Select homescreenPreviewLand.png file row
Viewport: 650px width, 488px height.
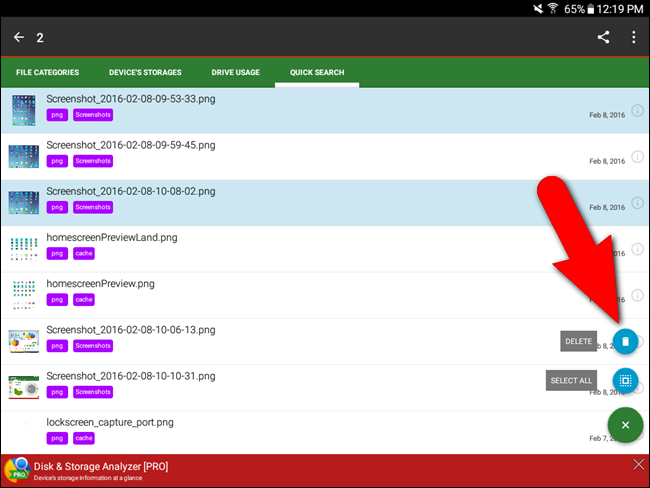[250, 248]
